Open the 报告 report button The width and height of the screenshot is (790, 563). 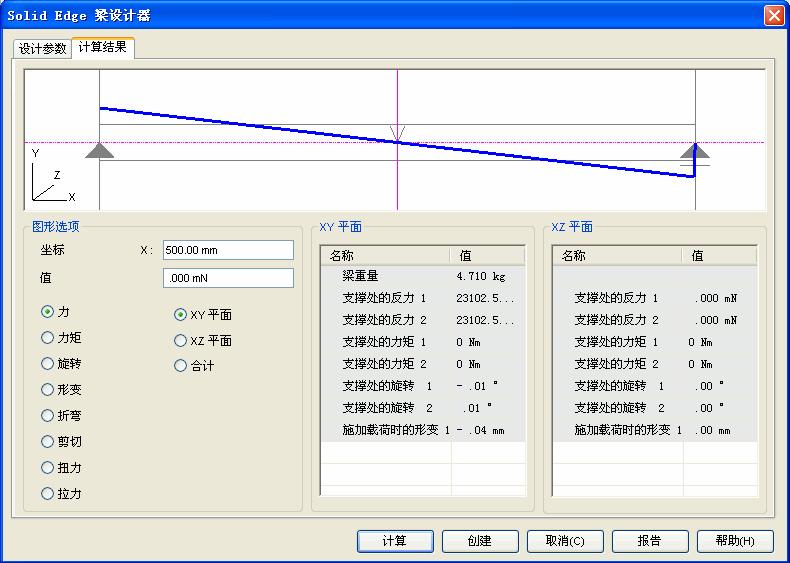(650, 541)
